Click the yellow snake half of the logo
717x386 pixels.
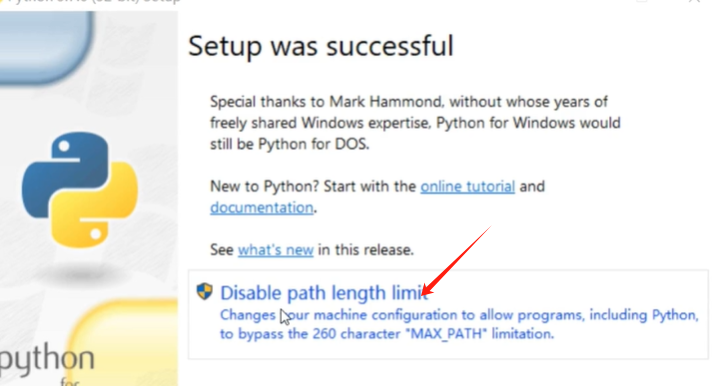95,205
